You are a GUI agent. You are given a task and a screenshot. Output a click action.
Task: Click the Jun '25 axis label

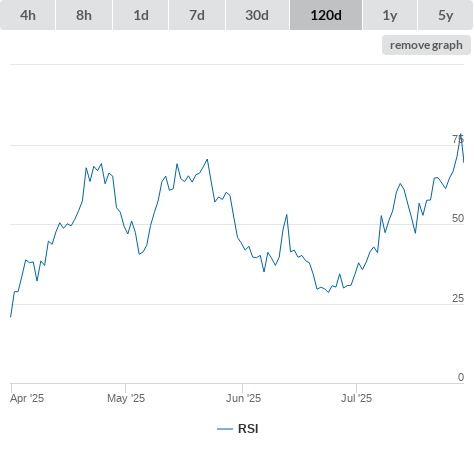pyautogui.click(x=243, y=398)
